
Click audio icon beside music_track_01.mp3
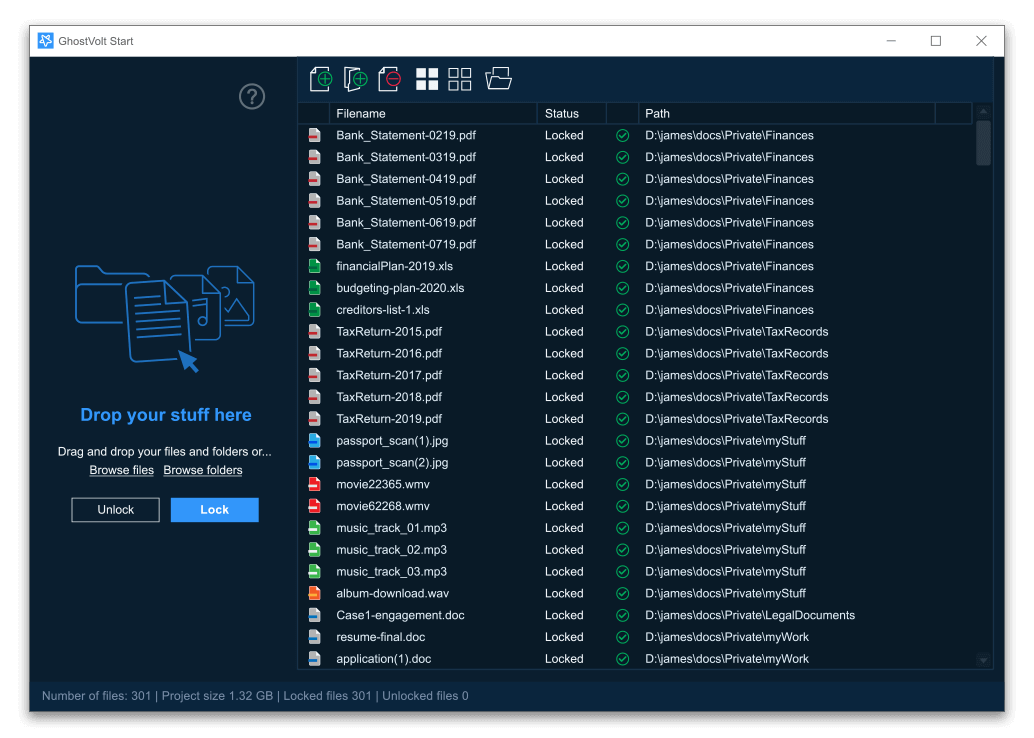click(x=315, y=528)
